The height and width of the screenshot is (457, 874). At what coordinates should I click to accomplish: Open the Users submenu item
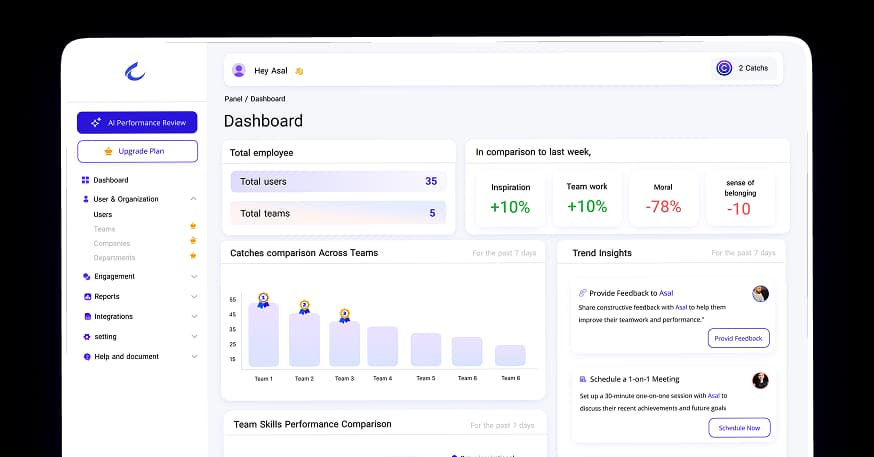[103, 214]
